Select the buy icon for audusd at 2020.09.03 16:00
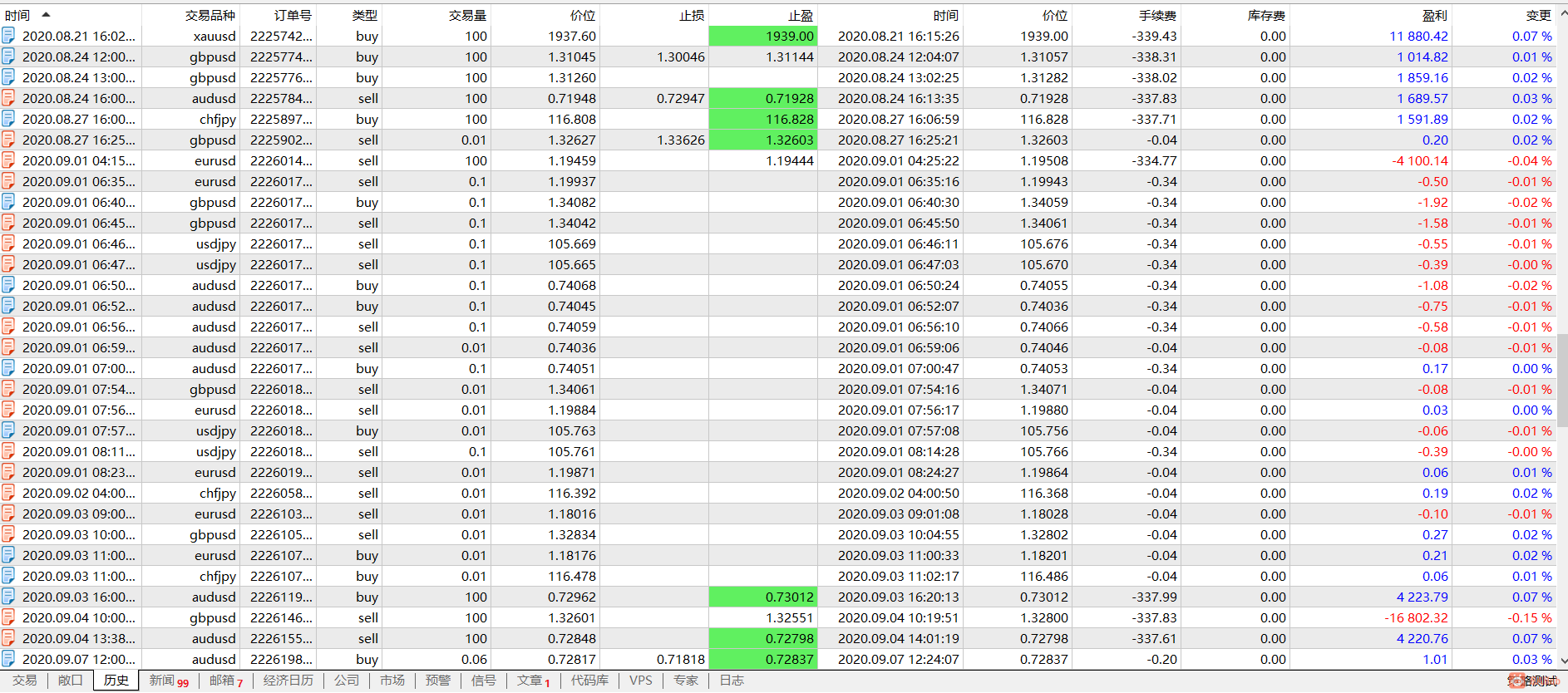 tap(8, 597)
